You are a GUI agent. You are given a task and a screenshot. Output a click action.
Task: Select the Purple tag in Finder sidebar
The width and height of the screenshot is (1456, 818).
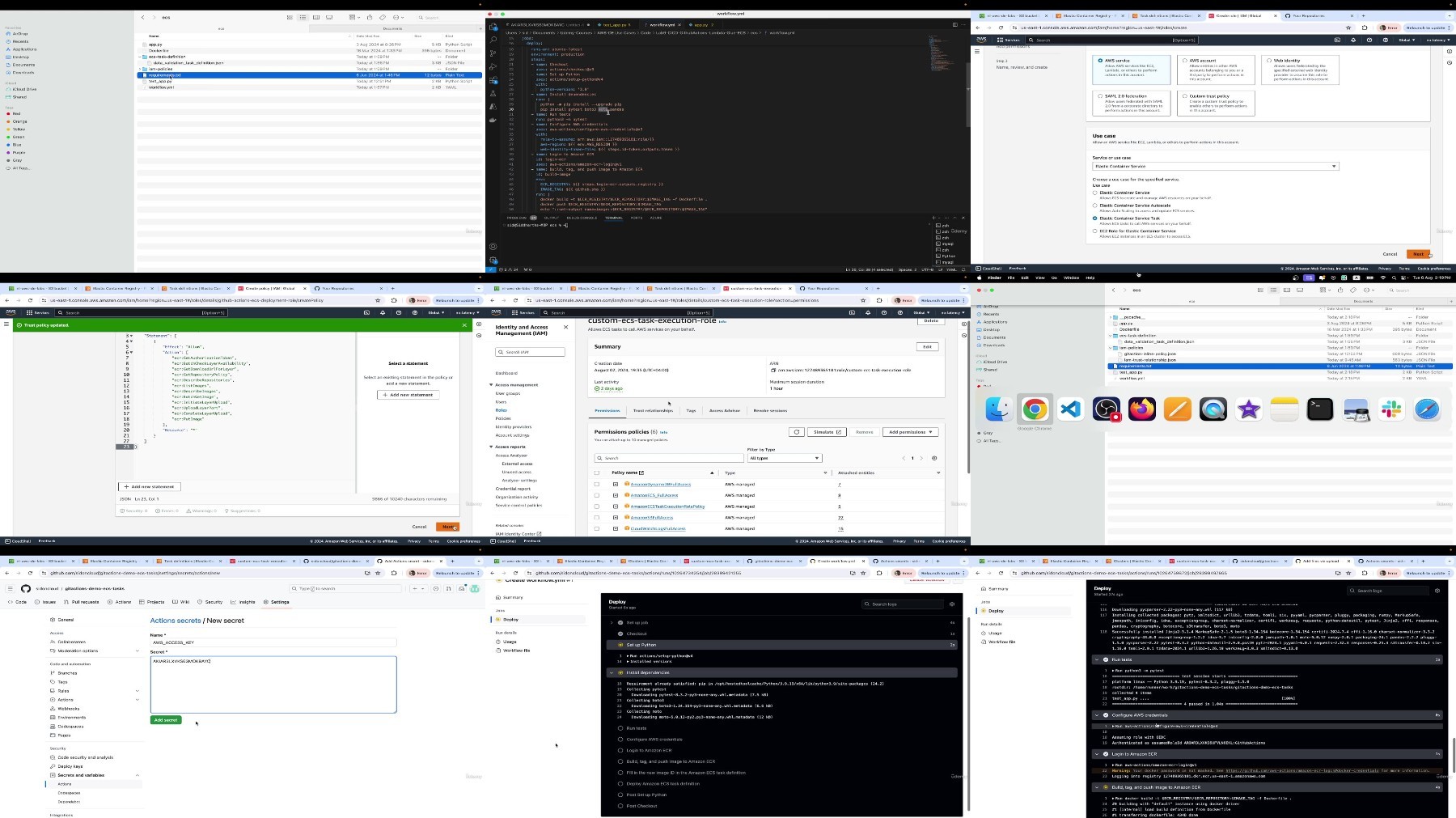coord(19,153)
